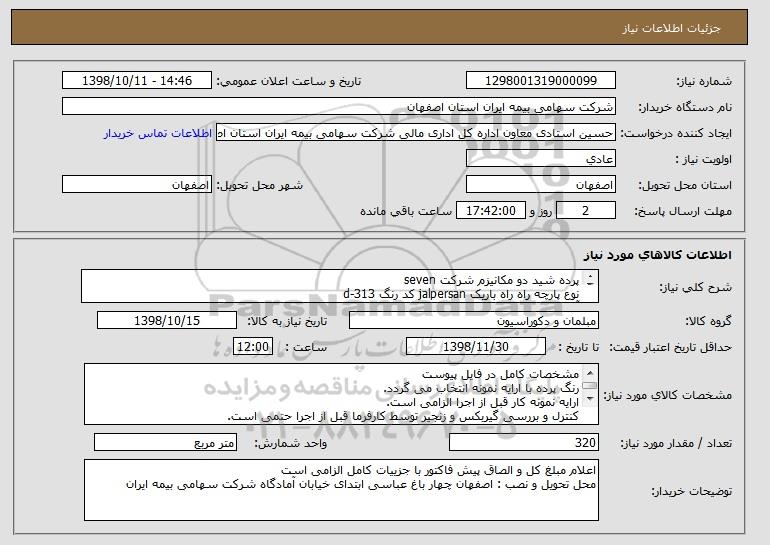Click the quantity field showing 320
Viewport: 770px width, 545px height.
524,442
